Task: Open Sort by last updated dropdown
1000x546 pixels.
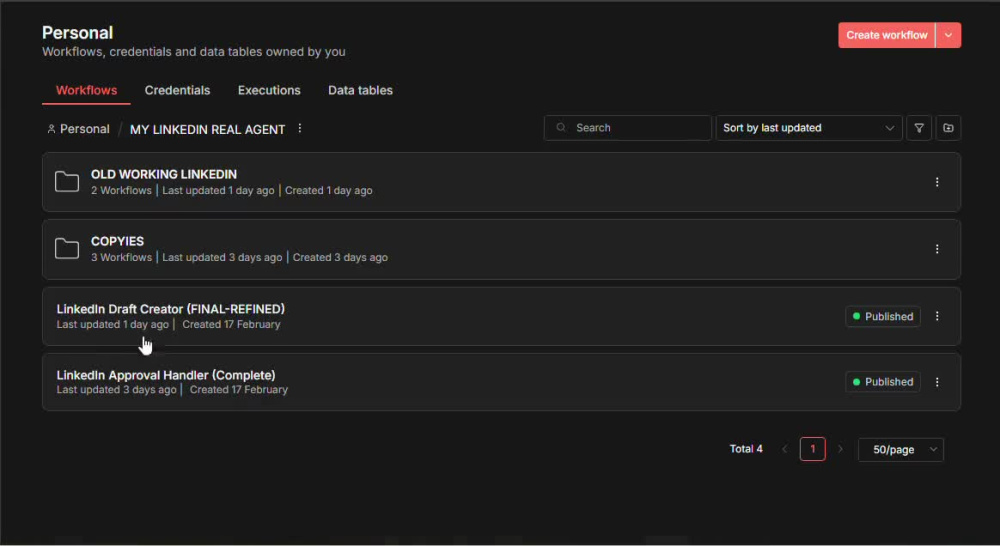Action: (x=809, y=128)
